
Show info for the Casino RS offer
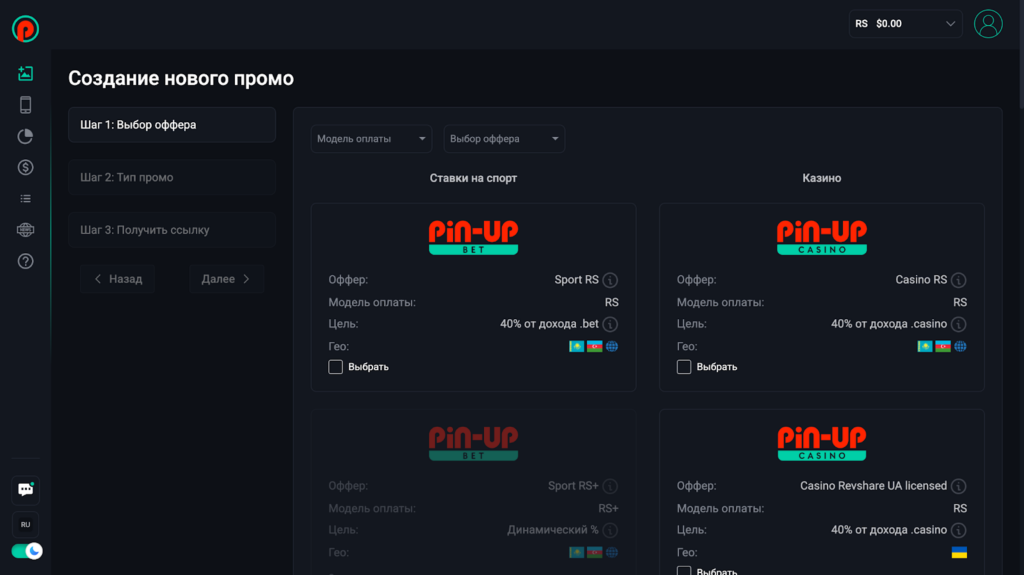point(959,280)
